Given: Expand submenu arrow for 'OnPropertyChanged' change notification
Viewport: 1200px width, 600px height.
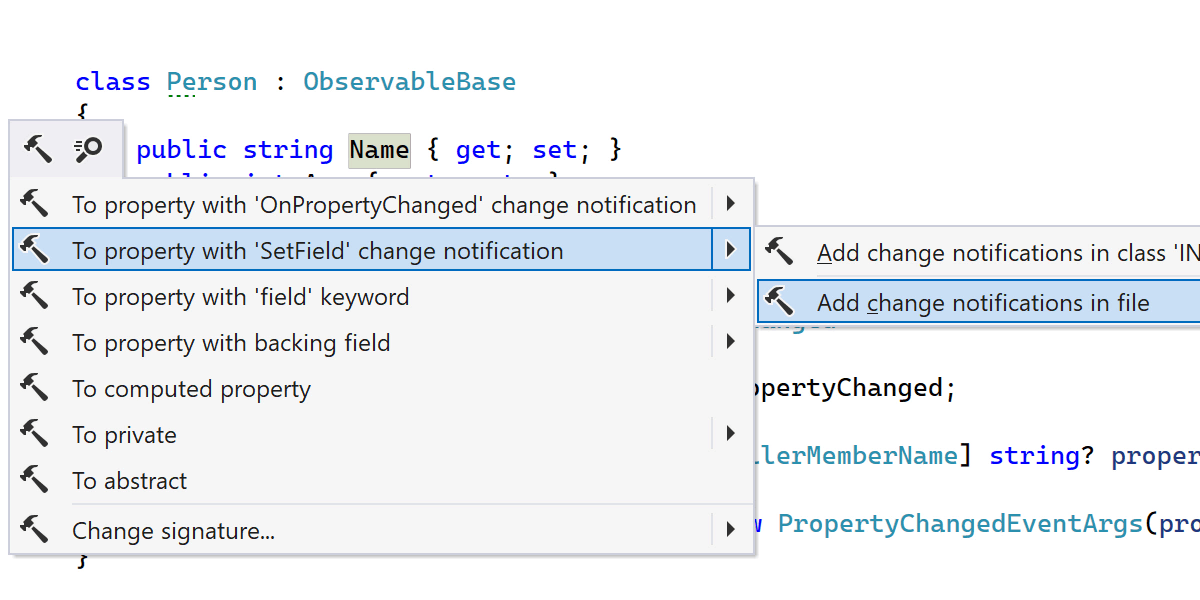Looking at the screenshot, I should pos(731,205).
